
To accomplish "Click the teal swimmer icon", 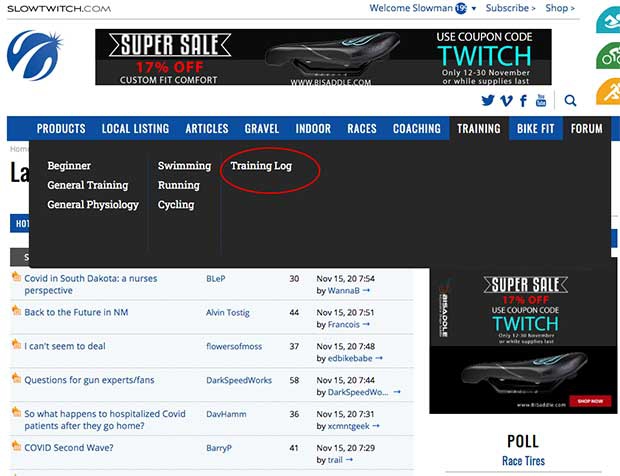I will (x=608, y=22).
